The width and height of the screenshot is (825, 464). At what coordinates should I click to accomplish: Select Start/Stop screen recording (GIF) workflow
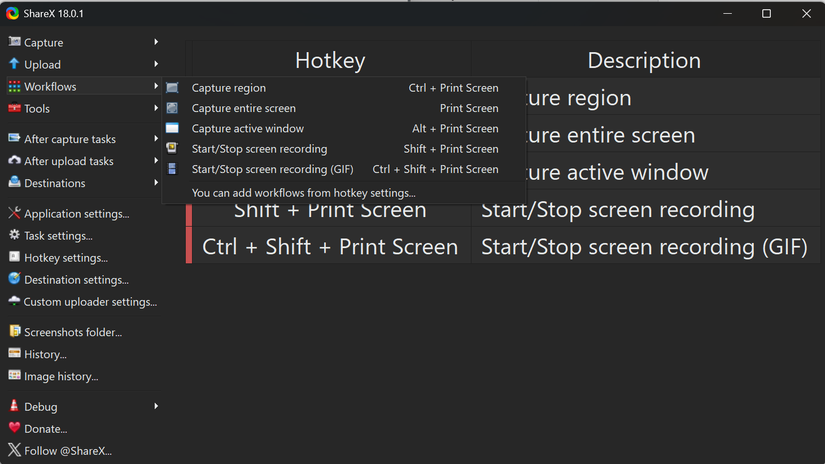pos(344,169)
